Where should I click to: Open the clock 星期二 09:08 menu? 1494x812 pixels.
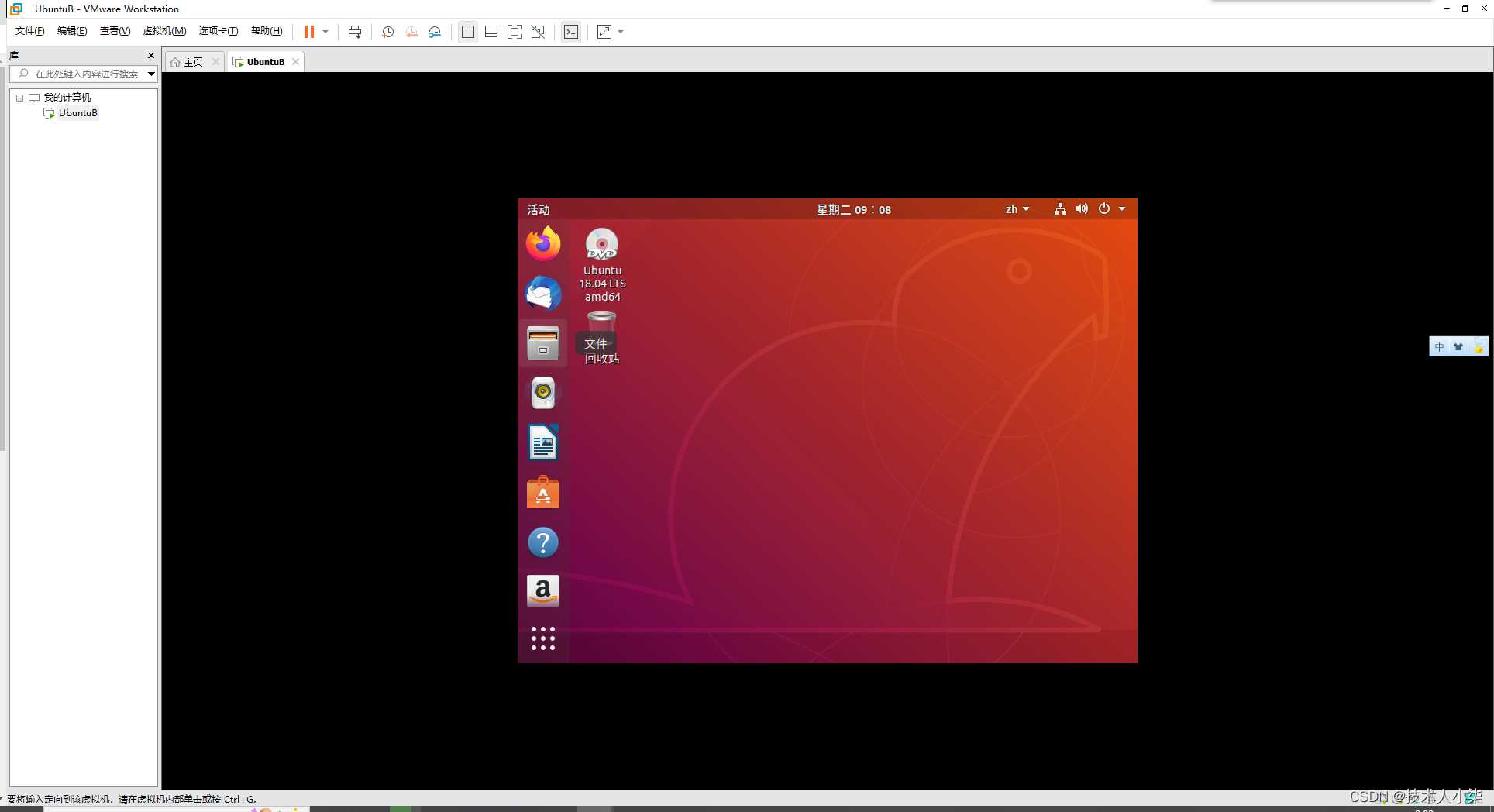[854, 210]
